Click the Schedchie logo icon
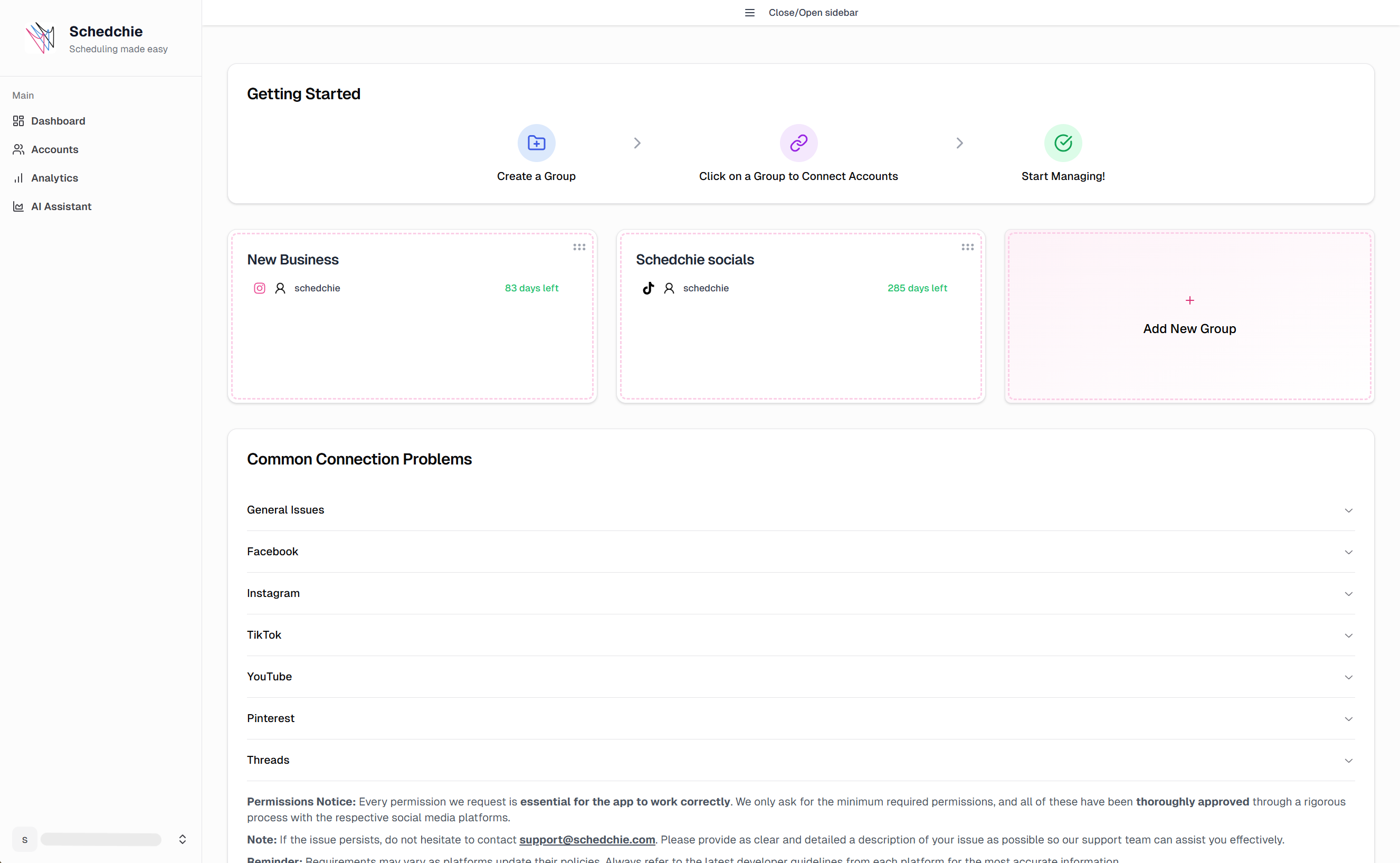1400x863 pixels. tap(41, 38)
